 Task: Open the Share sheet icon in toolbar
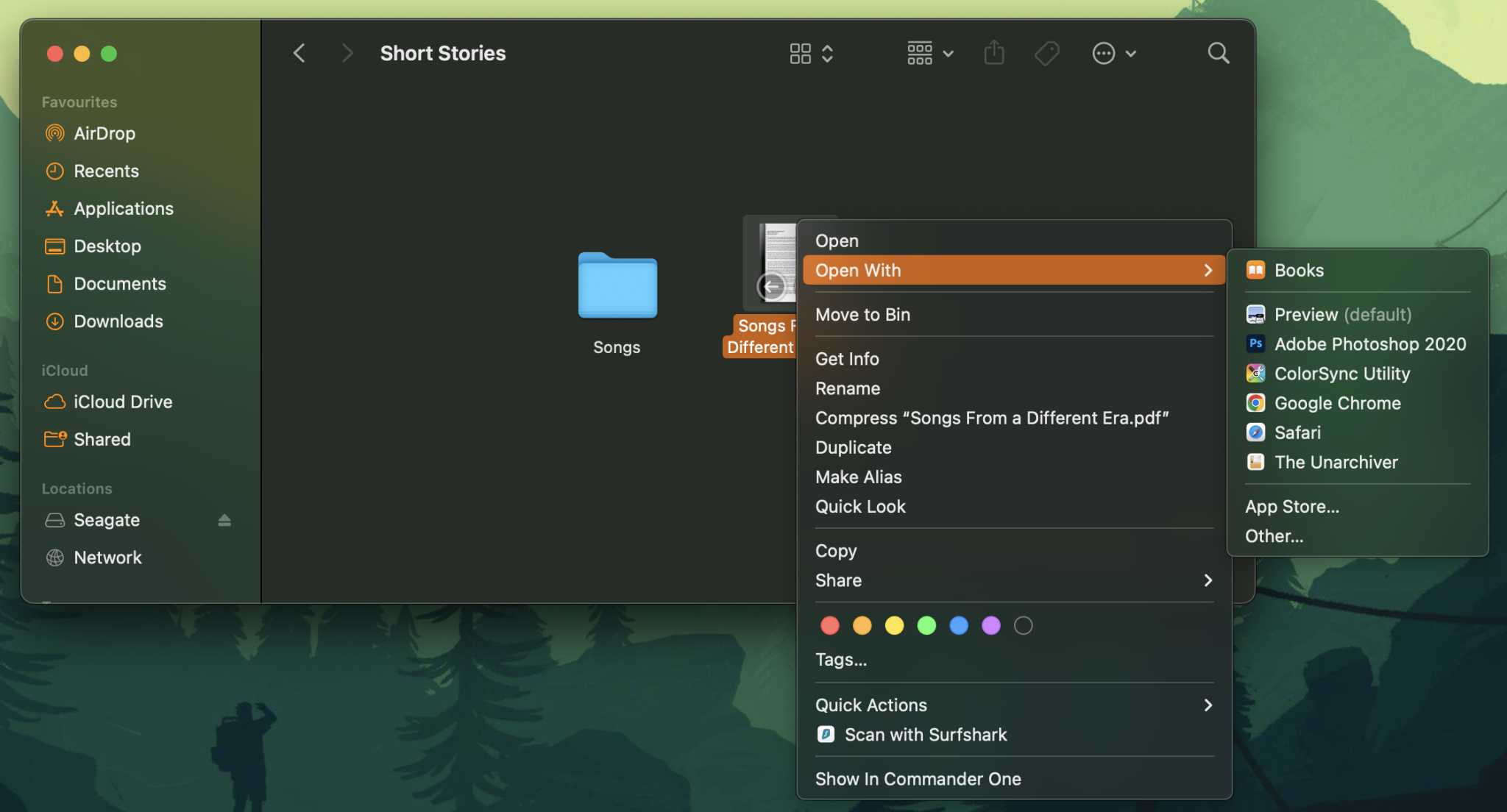(x=993, y=52)
